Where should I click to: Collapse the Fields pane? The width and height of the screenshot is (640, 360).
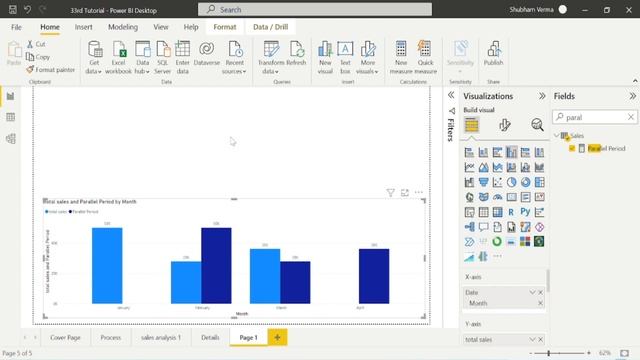pos(633,96)
